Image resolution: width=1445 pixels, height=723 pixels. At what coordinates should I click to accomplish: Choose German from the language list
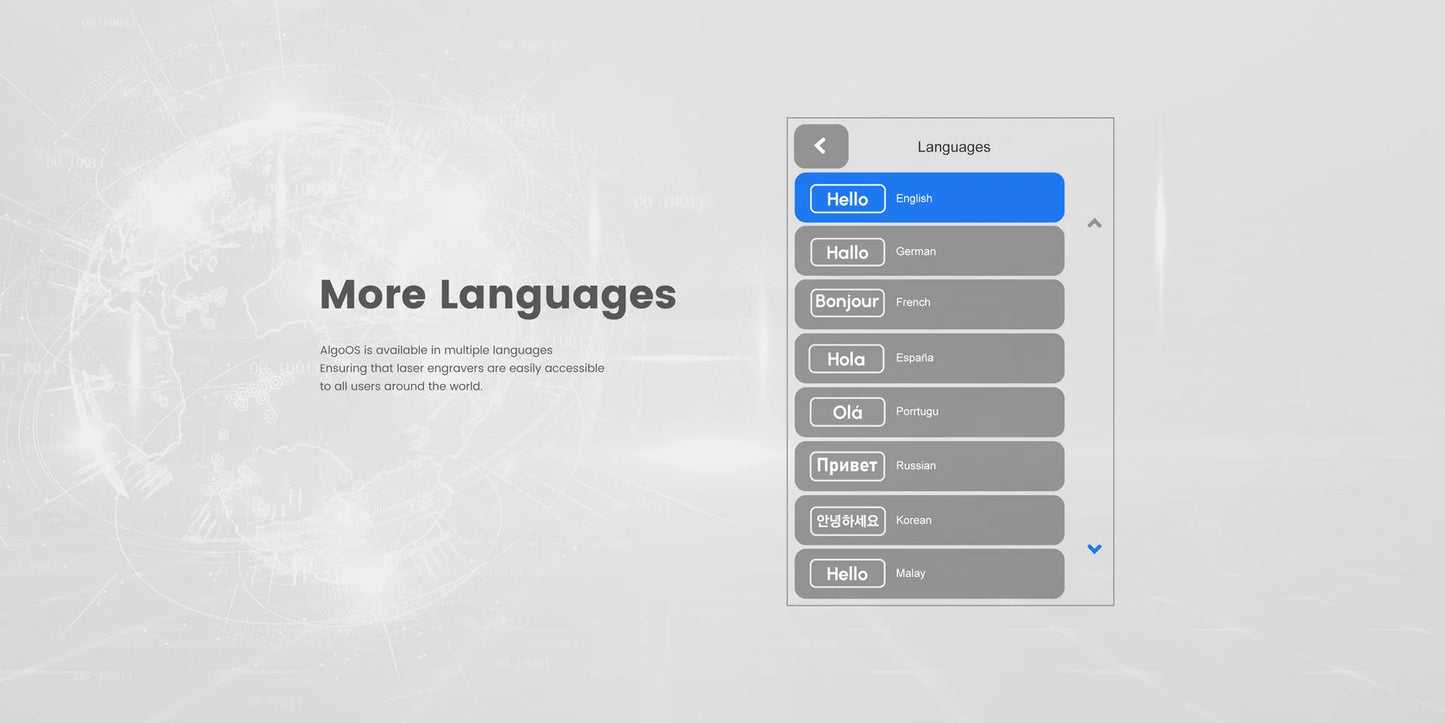coord(929,251)
